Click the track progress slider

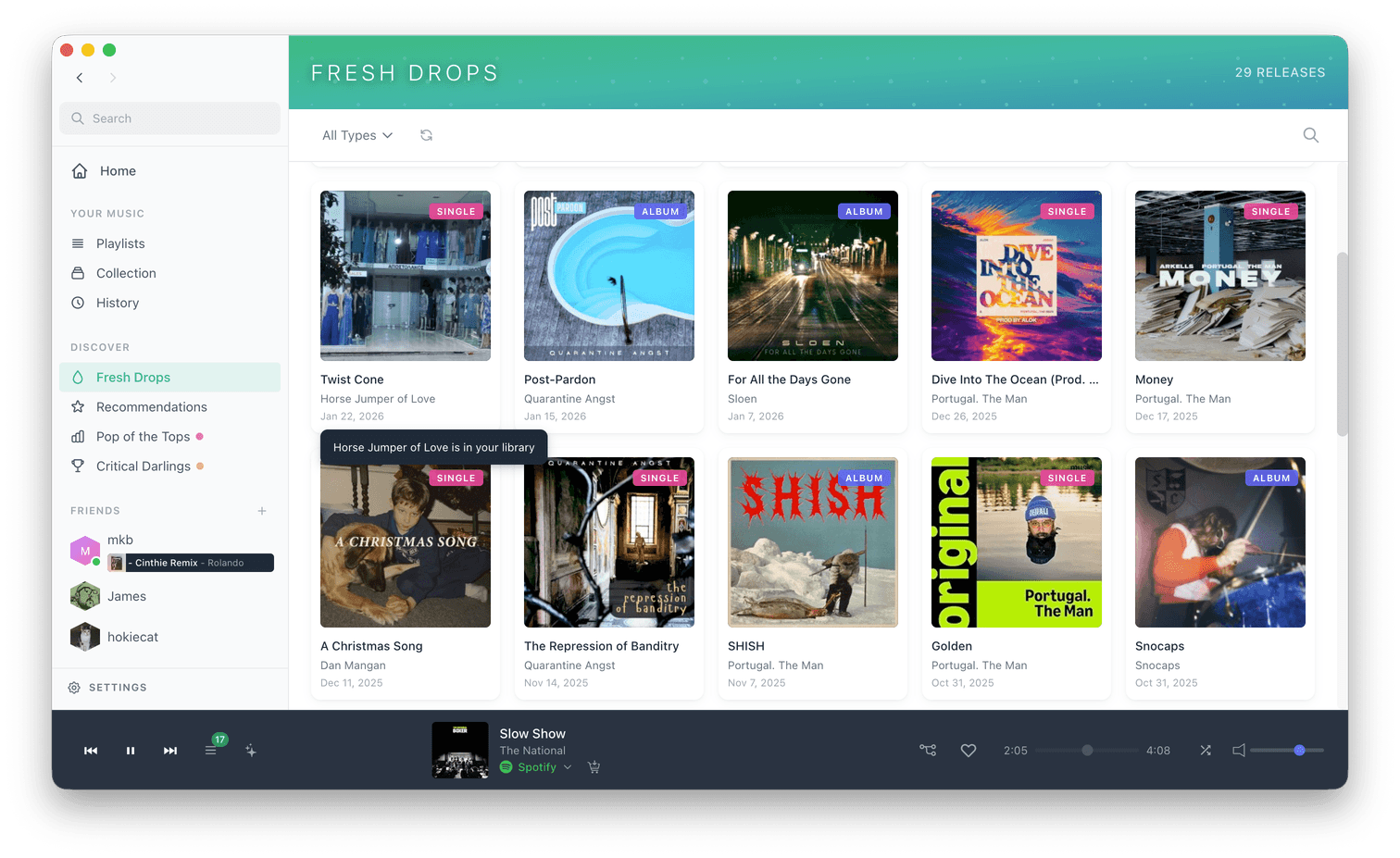(1087, 751)
